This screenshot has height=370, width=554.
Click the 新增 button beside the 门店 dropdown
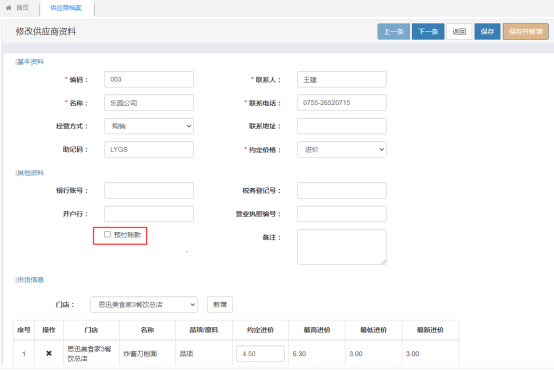click(x=220, y=305)
